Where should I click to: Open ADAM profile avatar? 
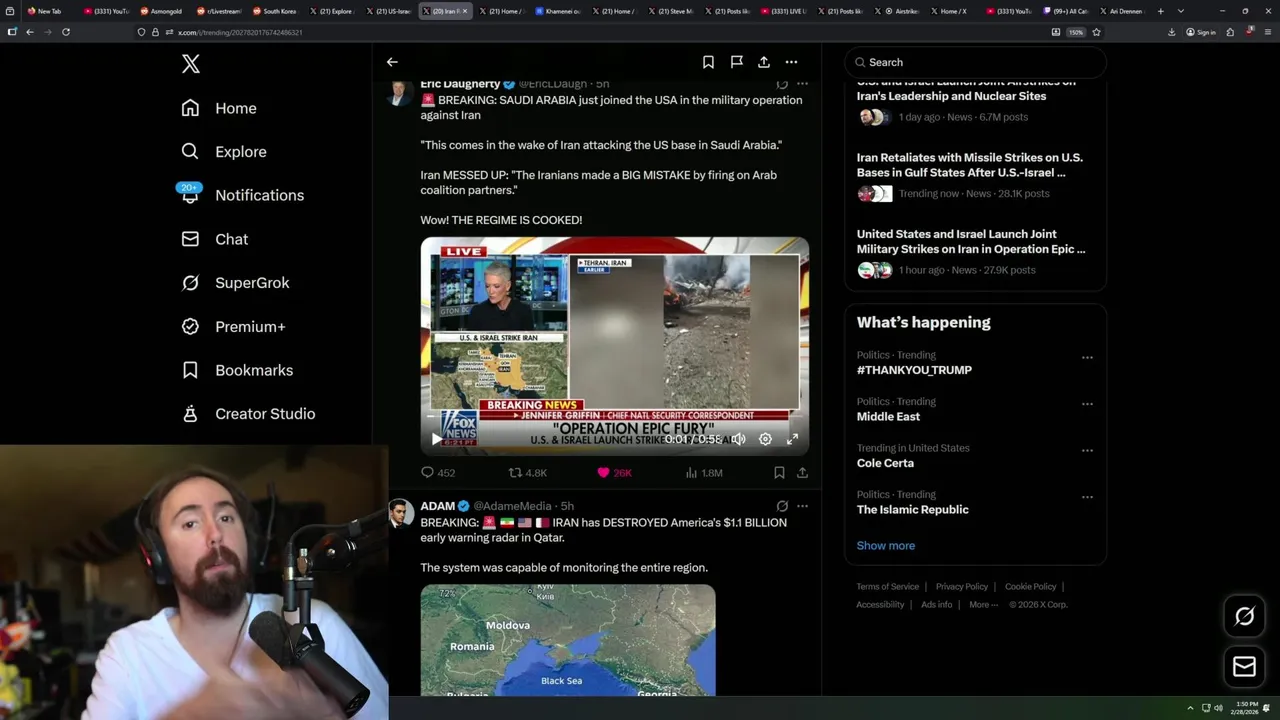click(x=401, y=513)
